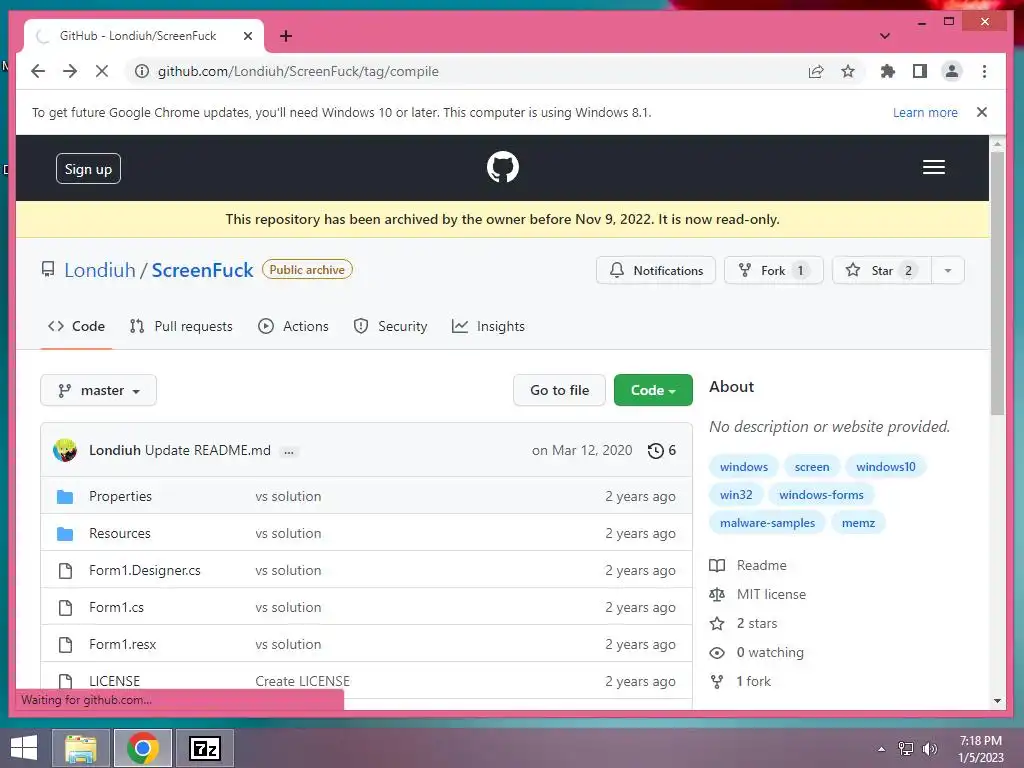View the 6 commits history
The height and width of the screenshot is (768, 1024).
point(662,451)
